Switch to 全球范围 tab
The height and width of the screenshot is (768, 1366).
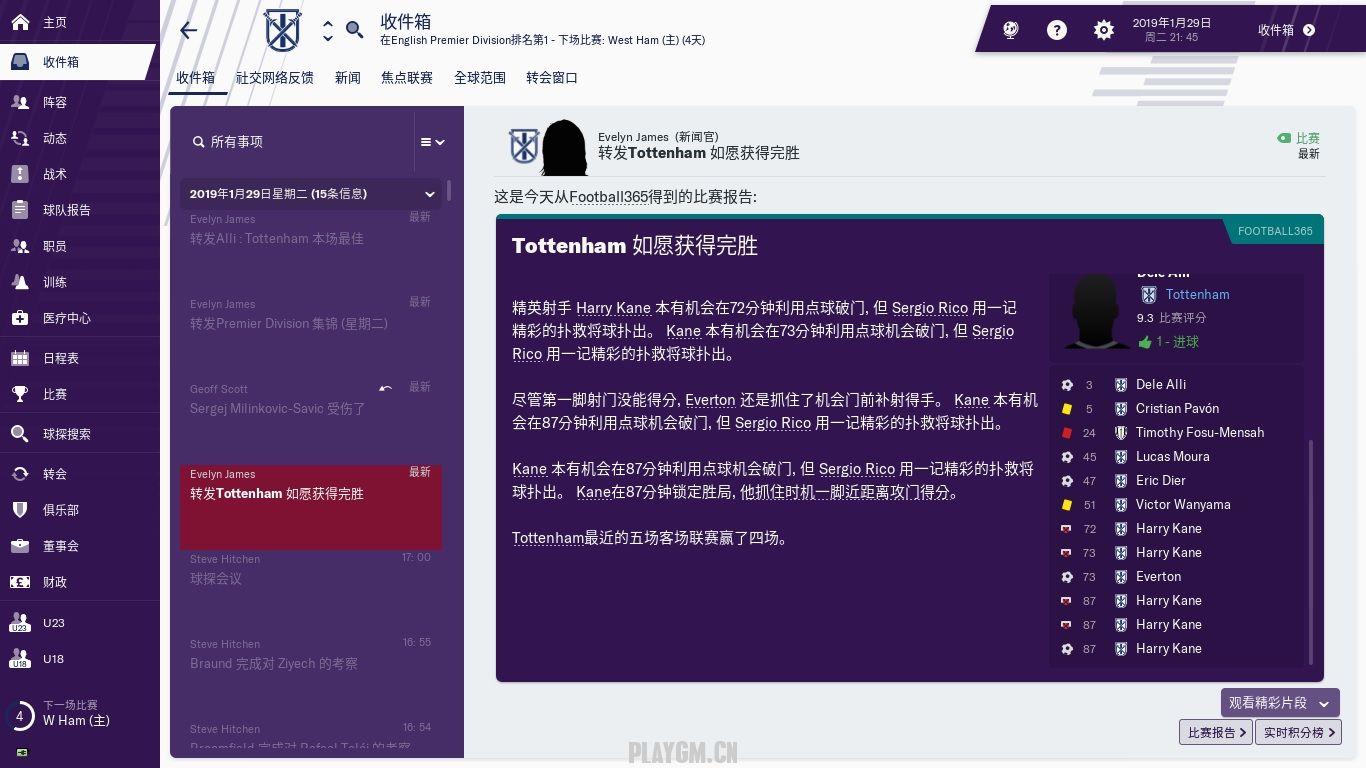pos(480,78)
